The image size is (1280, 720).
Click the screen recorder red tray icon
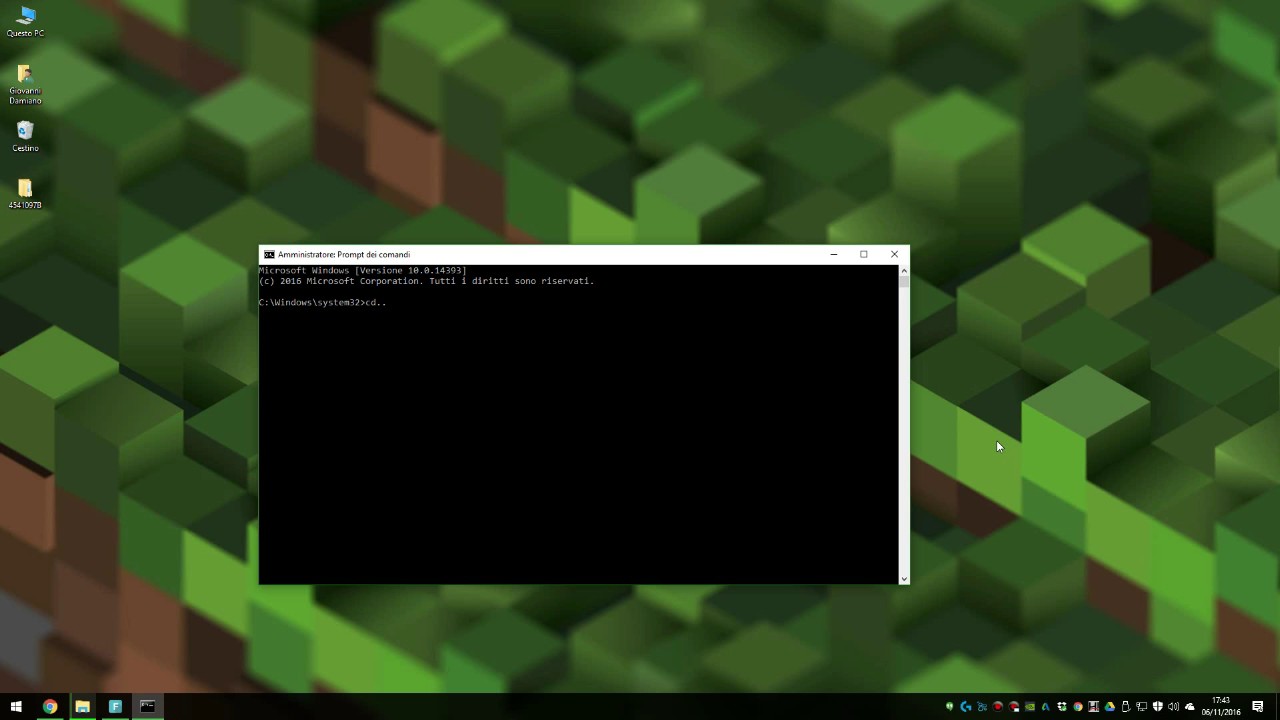coord(997,707)
